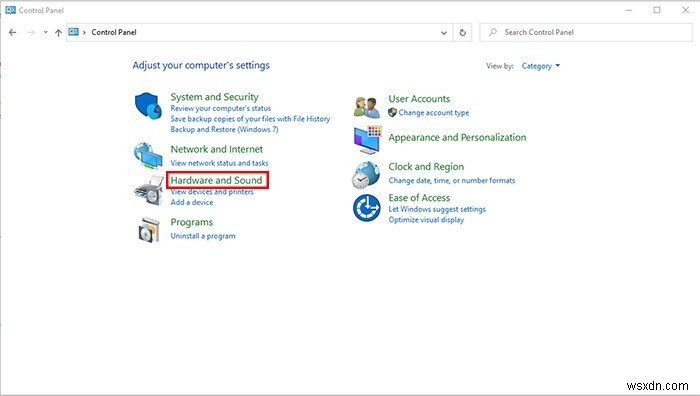Viewport: 700px width, 396px height.
Task: Click the search magnifier icon
Action: coord(492,32)
